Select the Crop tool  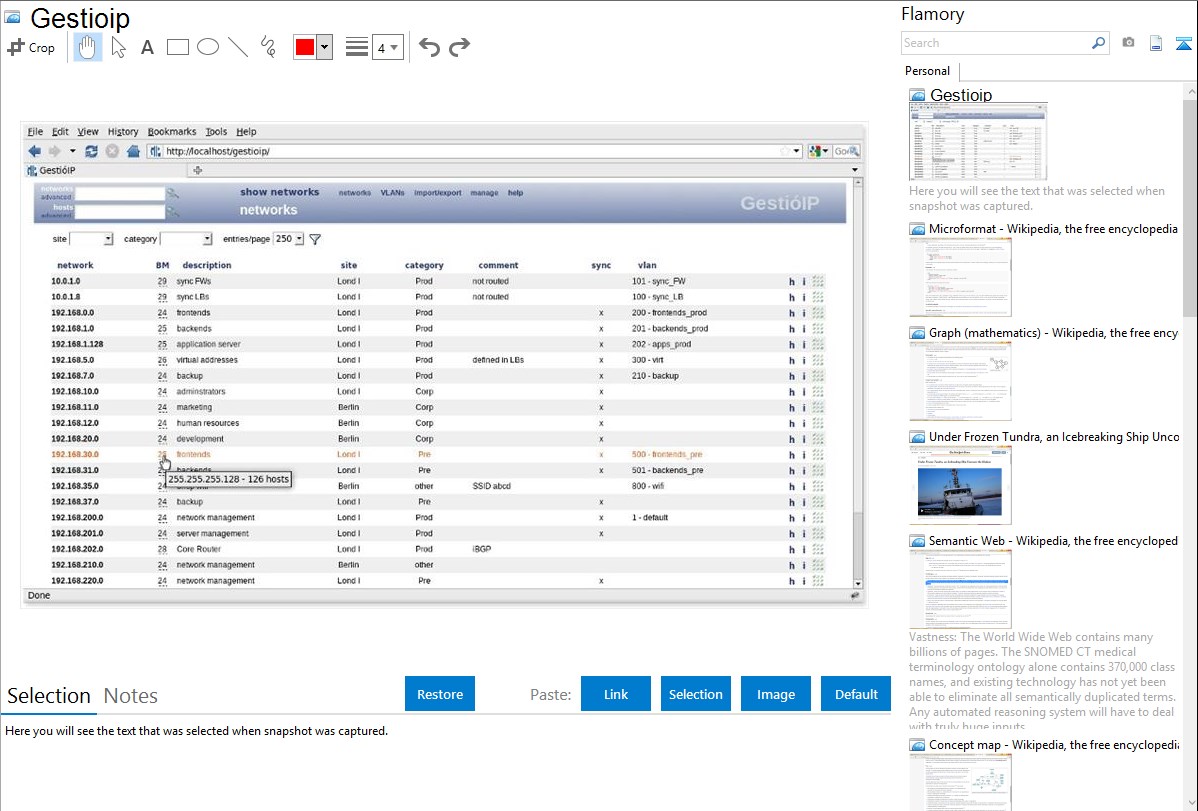pos(31,47)
